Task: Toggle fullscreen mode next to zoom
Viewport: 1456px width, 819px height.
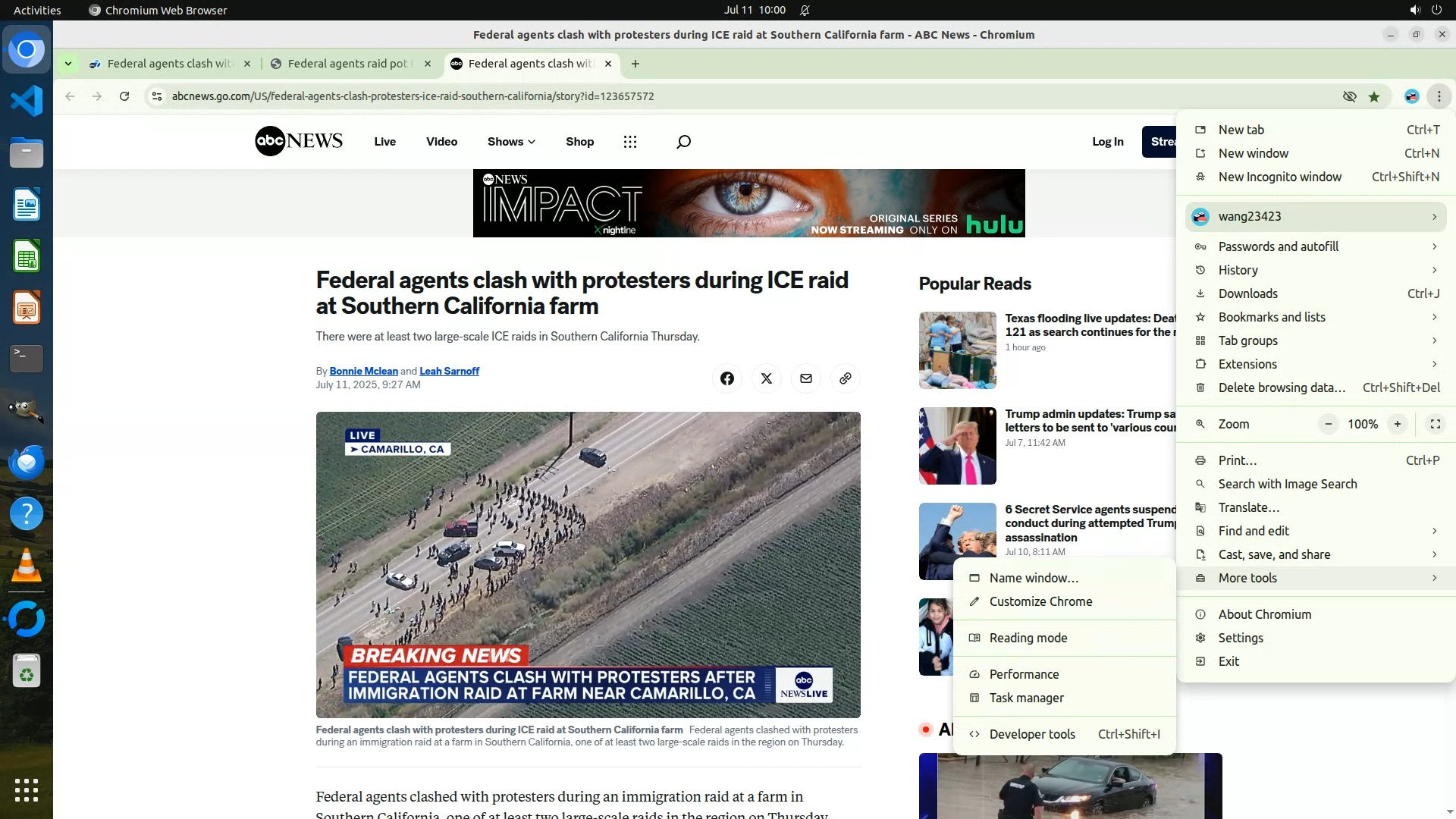Action: (x=1435, y=424)
